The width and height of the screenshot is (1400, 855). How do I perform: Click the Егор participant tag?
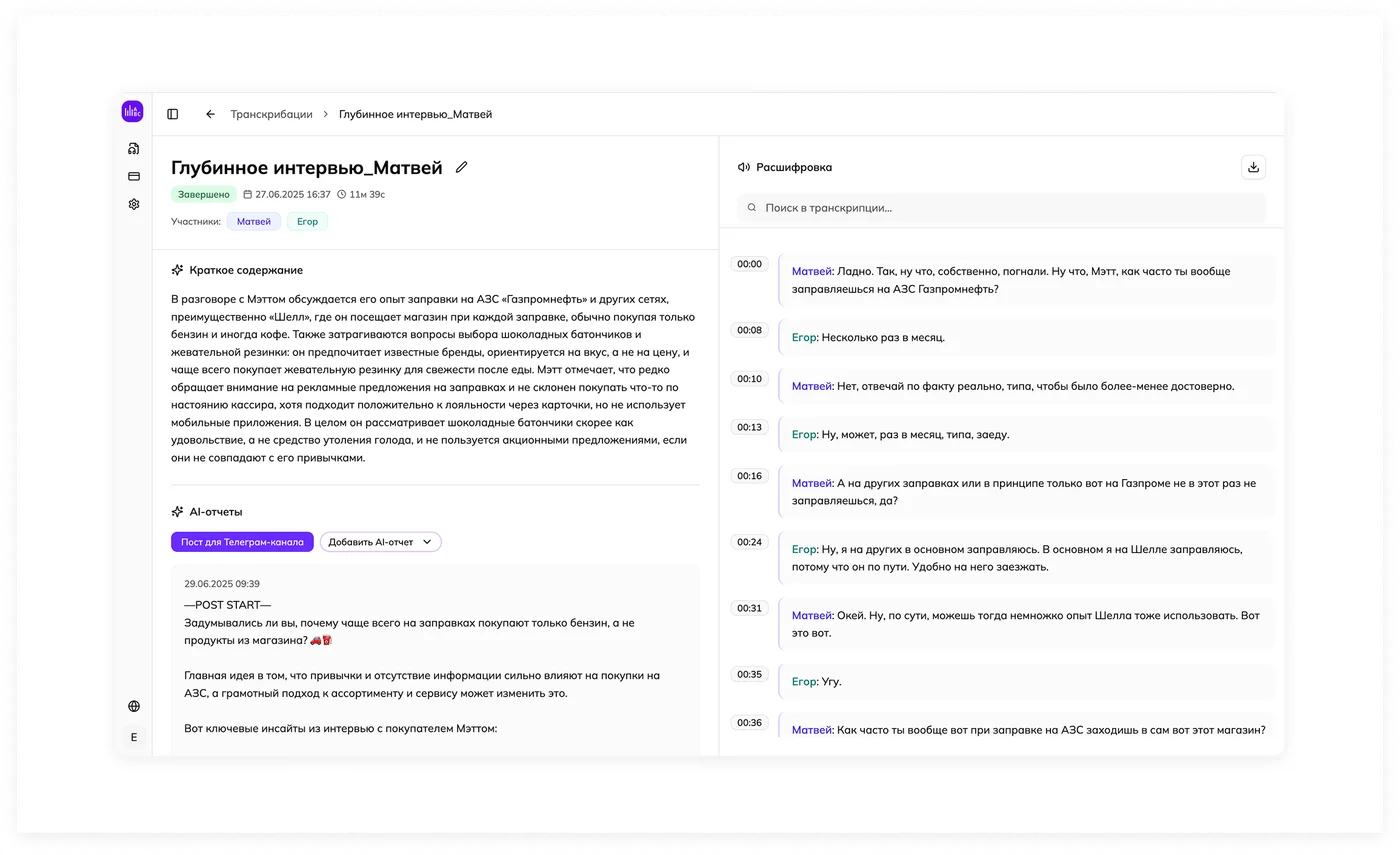point(307,221)
